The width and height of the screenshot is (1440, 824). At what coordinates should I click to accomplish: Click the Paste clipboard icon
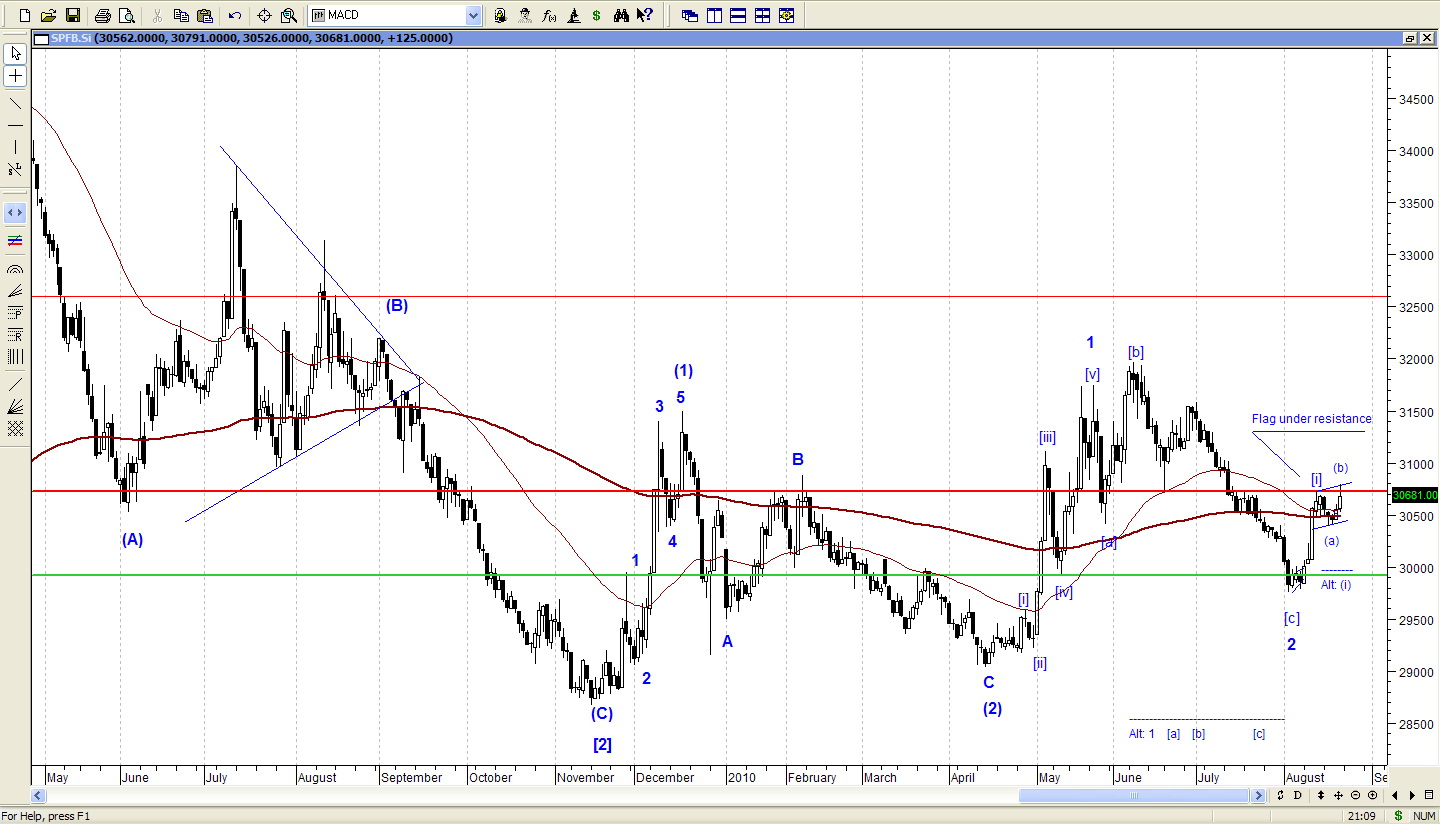pos(205,15)
